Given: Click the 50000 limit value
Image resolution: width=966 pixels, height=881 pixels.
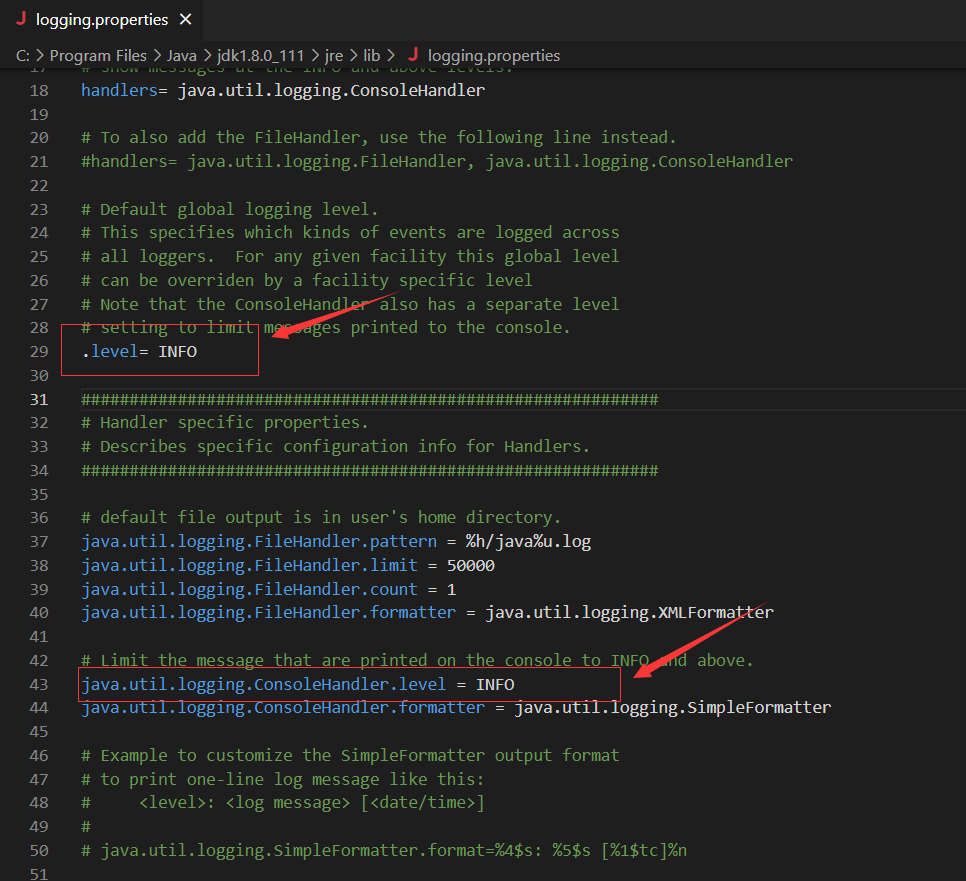Looking at the screenshot, I should point(471,566).
